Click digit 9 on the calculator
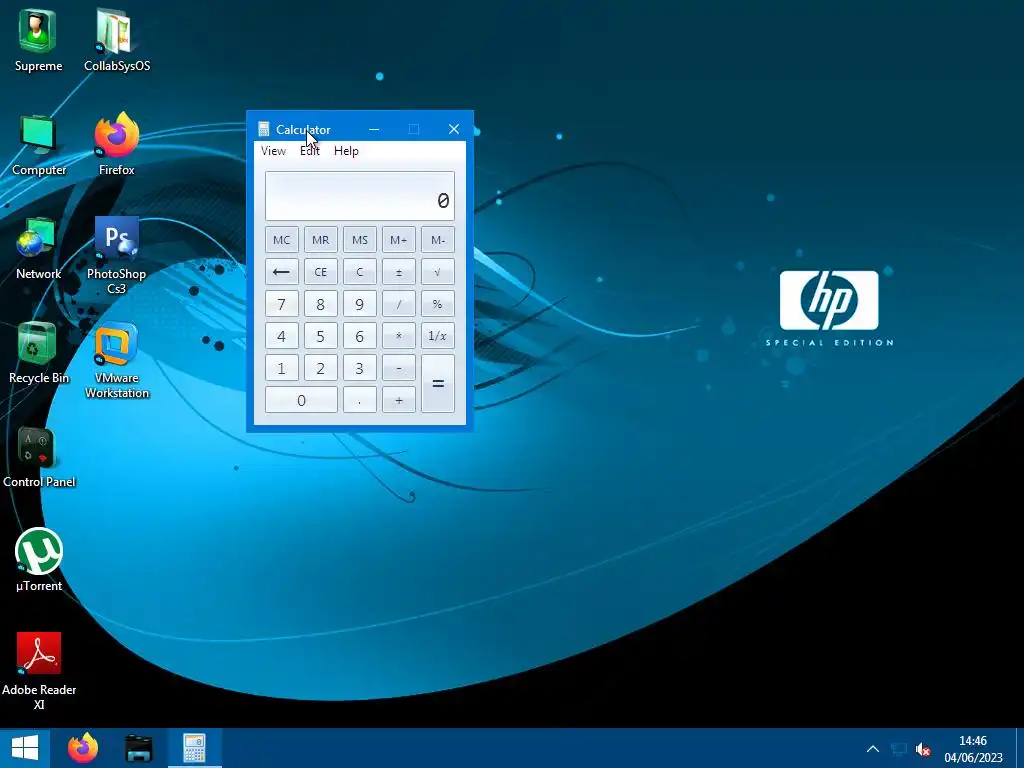Screen dimensions: 1024x768 pos(360,304)
